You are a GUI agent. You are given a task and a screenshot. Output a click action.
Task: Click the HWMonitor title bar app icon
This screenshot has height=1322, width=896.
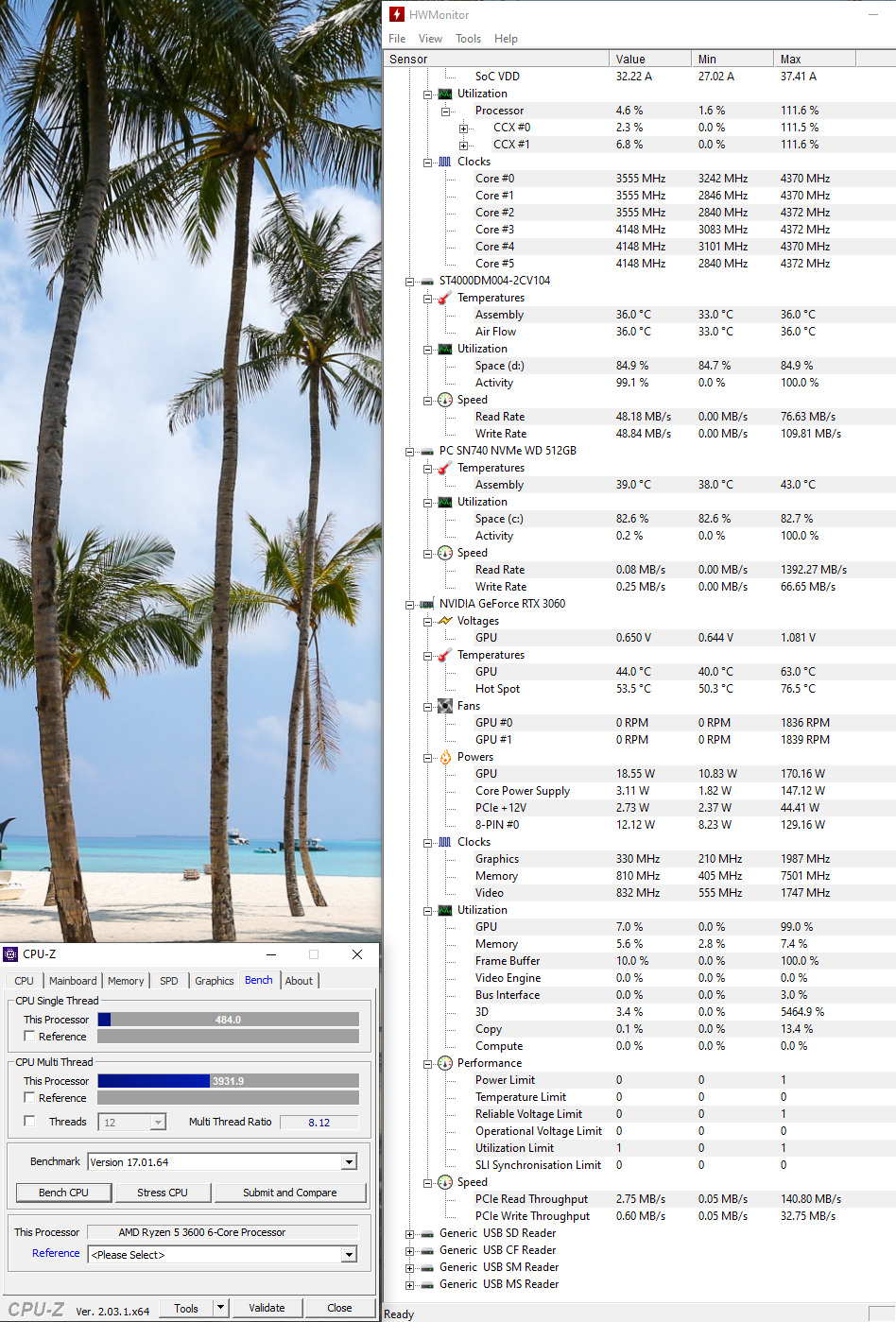click(397, 14)
